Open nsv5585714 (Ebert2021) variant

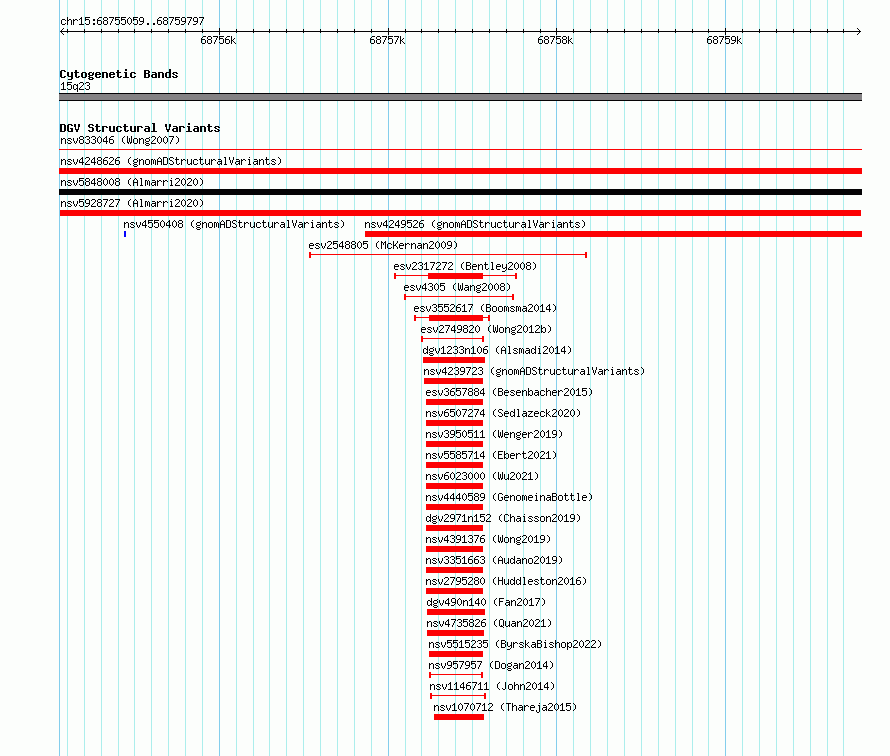492,455
